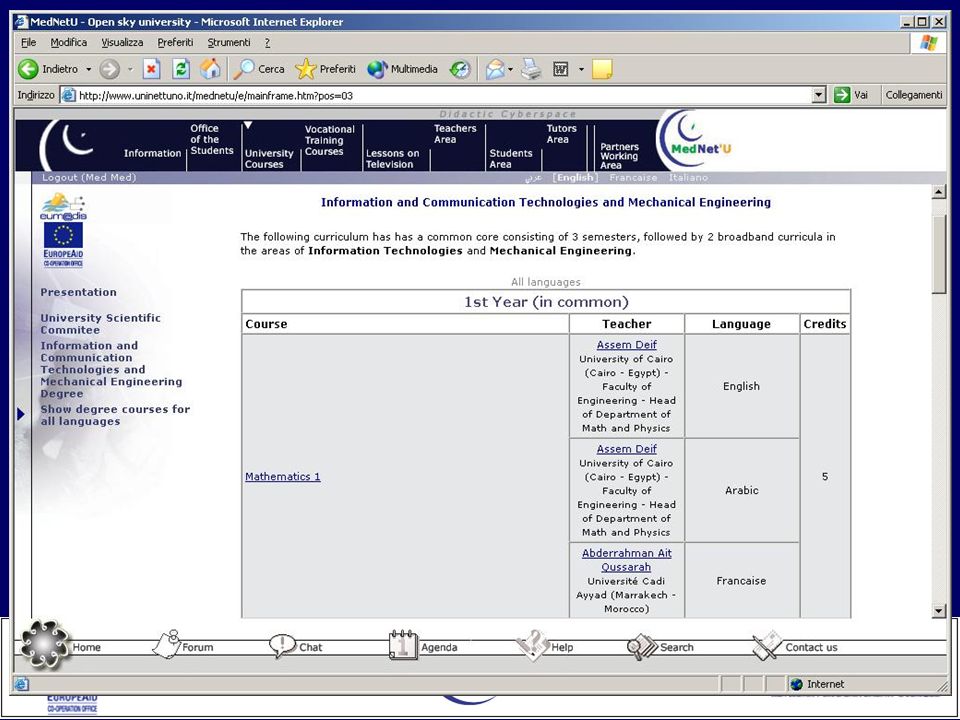The image size is (960, 720).
Task: Click the yellow note toolbar icon
Action: pos(602,69)
